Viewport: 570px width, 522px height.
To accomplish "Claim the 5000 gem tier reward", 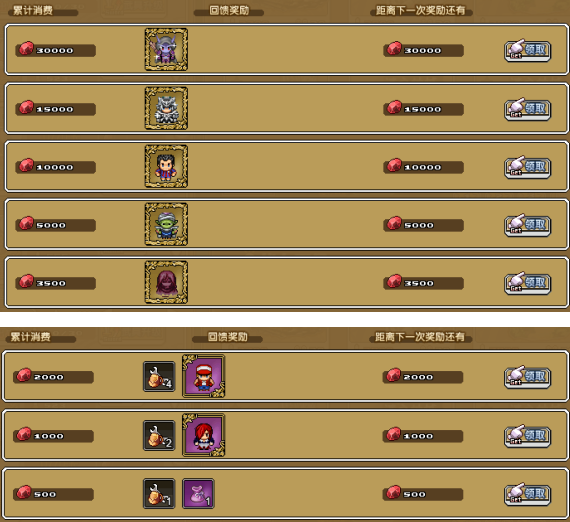I will 527,225.
